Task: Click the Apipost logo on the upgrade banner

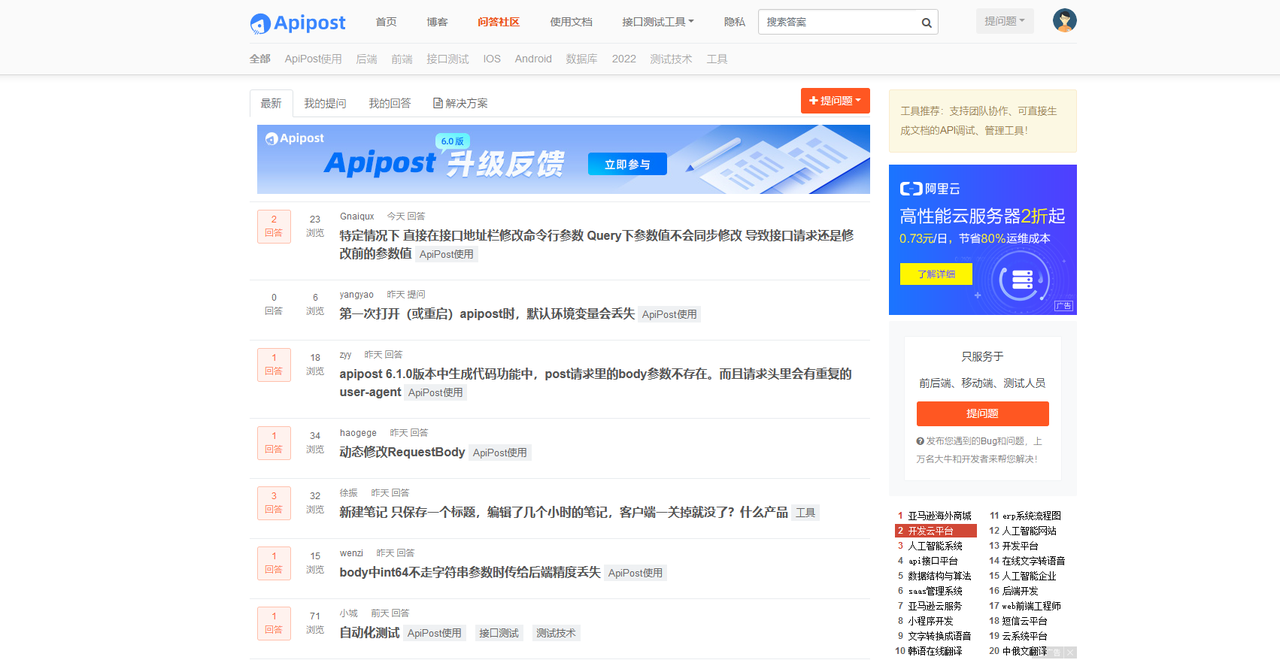Action: [294, 139]
